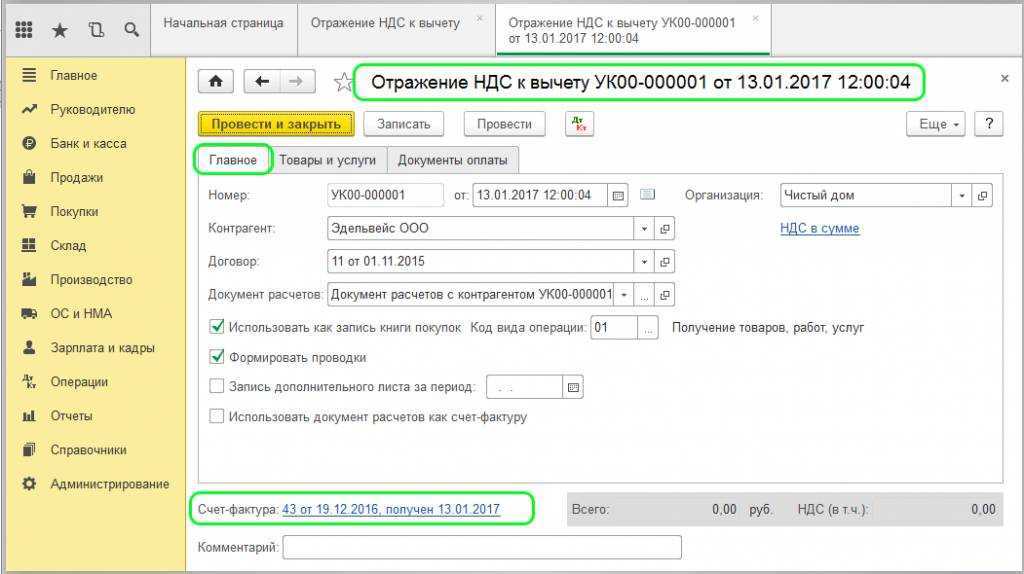Add document to favorites star

point(343,82)
